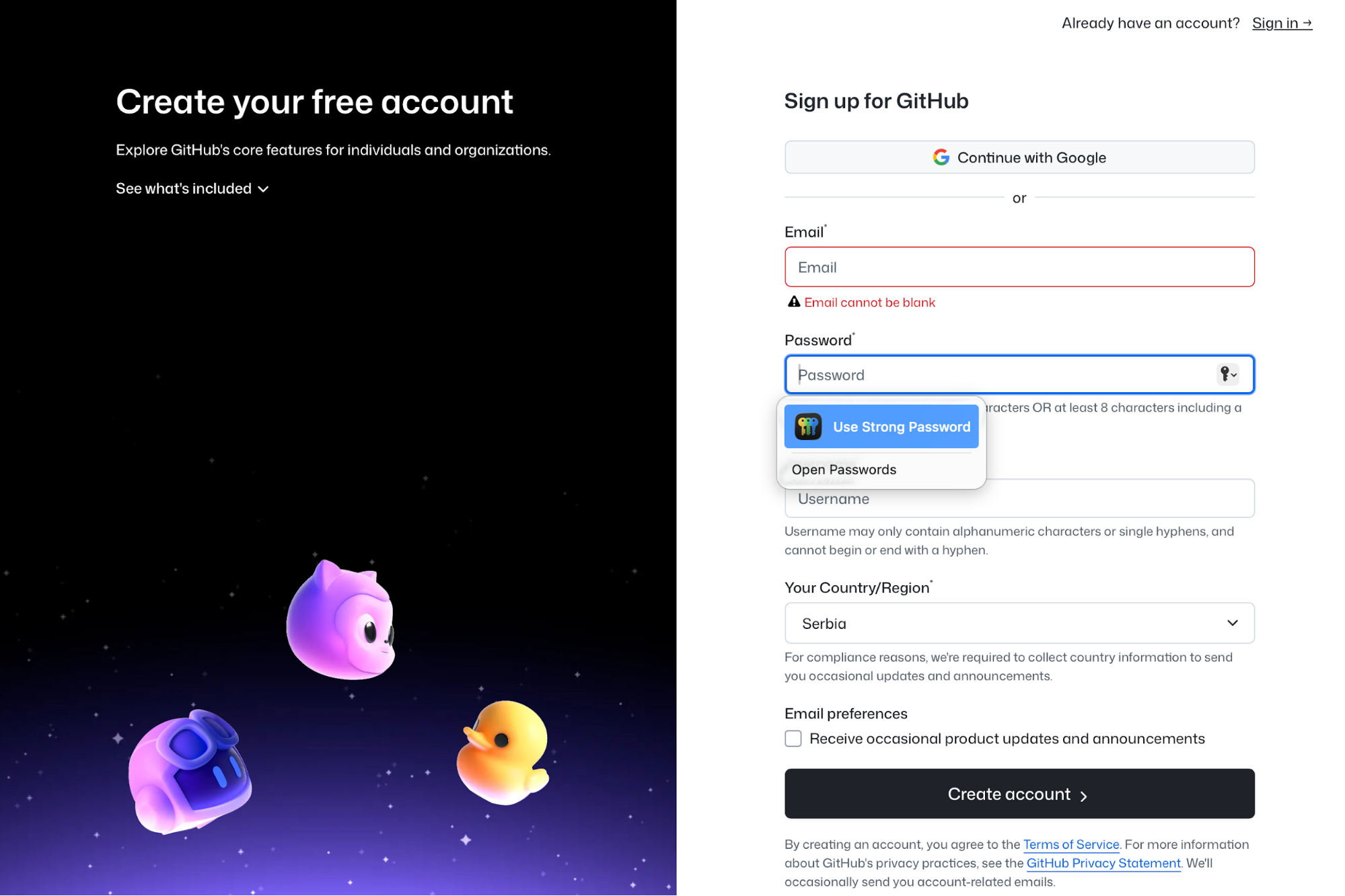Click the Copilot helmet mascot
This screenshot has width=1345, height=896.
point(190,772)
